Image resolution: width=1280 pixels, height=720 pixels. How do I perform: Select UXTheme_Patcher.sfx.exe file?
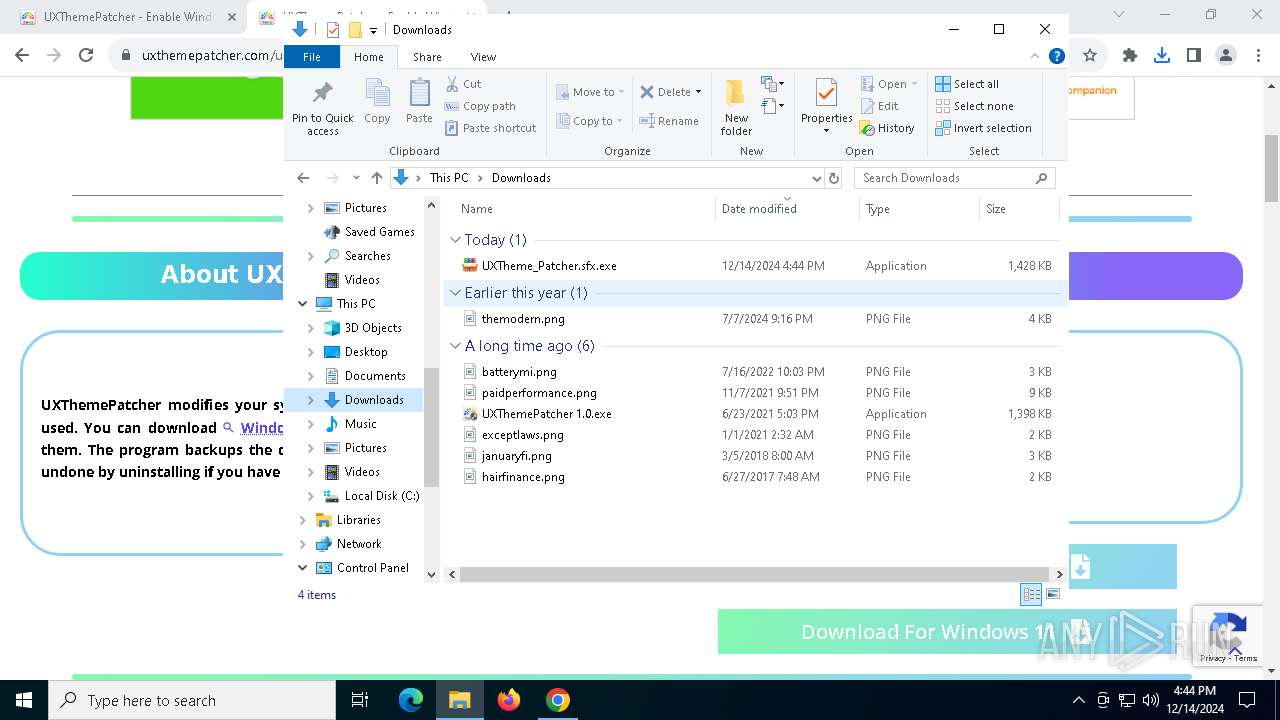point(548,266)
